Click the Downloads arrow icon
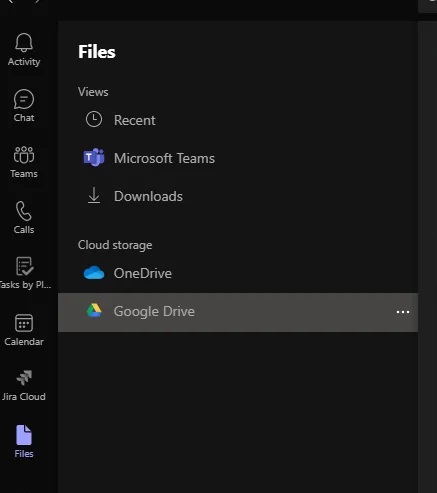437x493 pixels. (94, 195)
